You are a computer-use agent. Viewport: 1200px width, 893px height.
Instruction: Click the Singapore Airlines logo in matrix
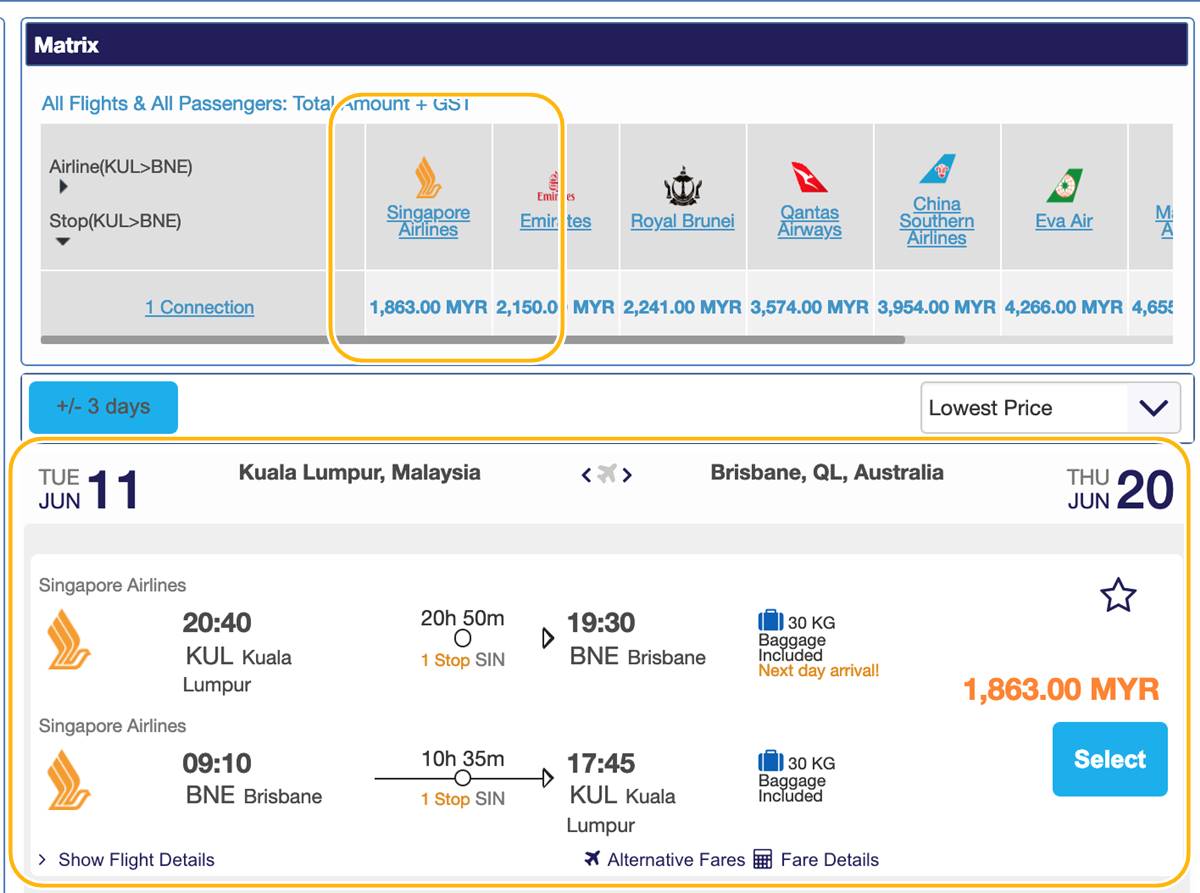(x=428, y=177)
